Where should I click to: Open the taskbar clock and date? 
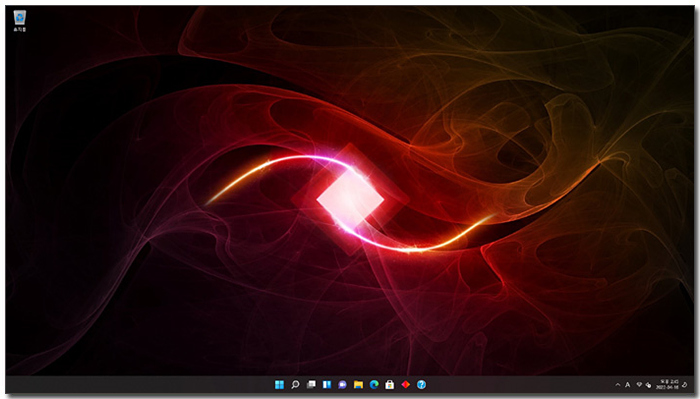tap(668, 385)
